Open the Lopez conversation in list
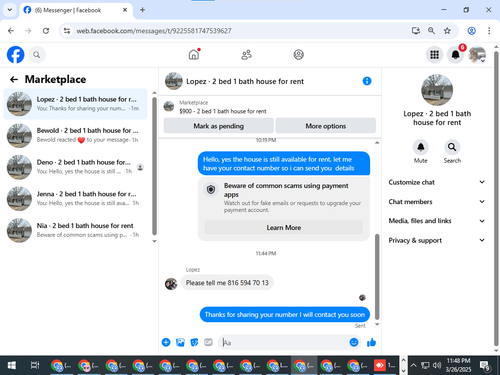The image size is (500, 375). point(75,104)
